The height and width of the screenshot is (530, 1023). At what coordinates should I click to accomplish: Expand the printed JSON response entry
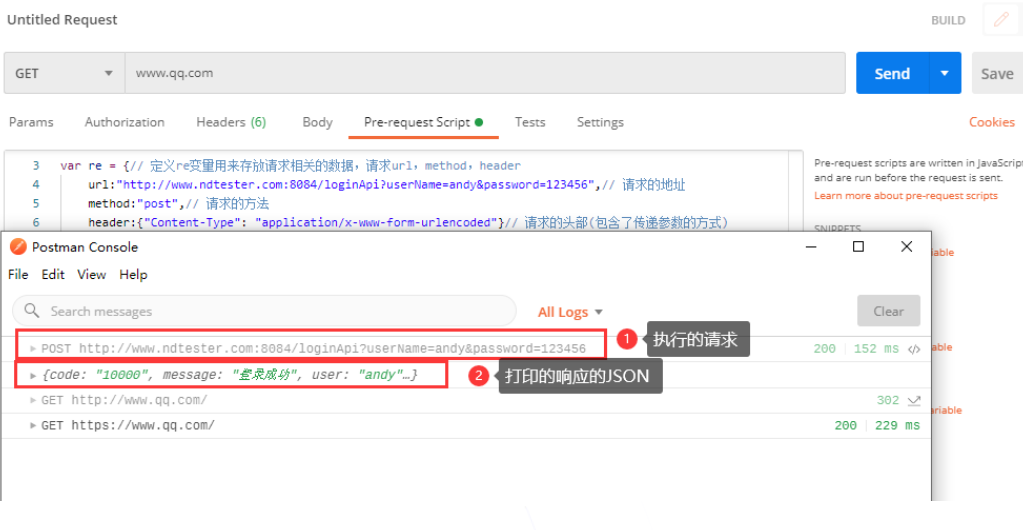tap(33, 375)
